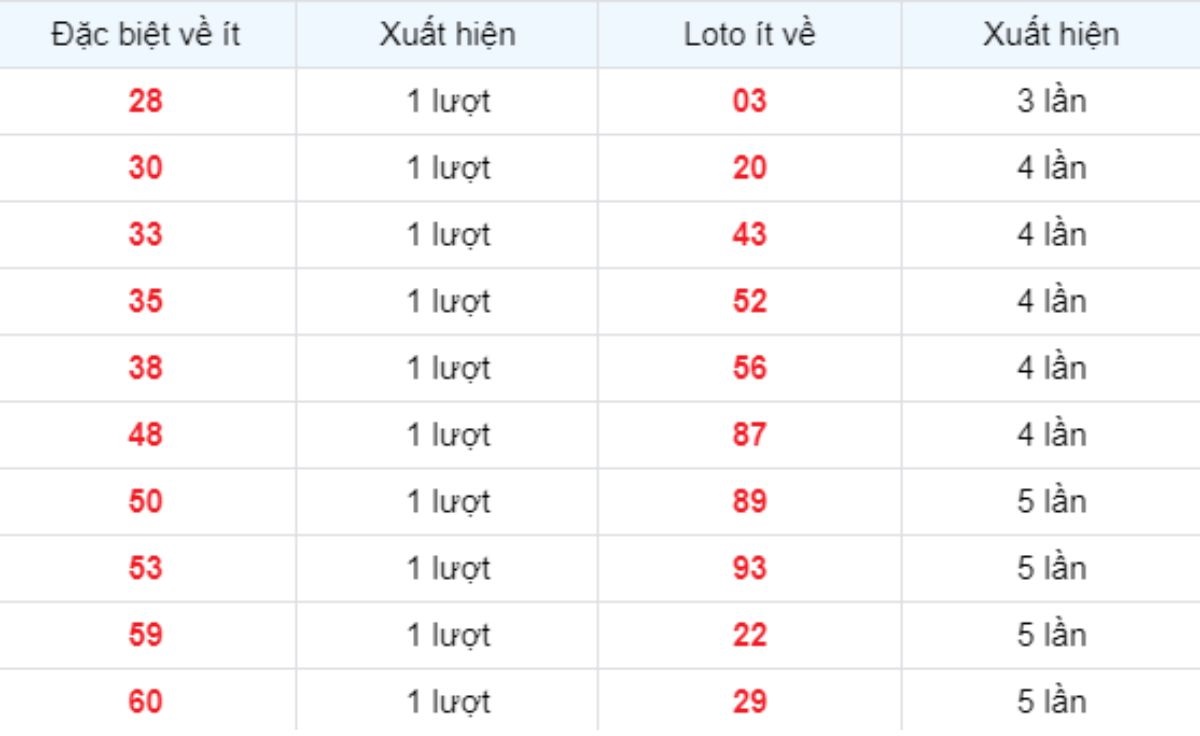This screenshot has height=736, width=1200.
Task: Click loto number 93
Action: pyautogui.click(x=749, y=568)
